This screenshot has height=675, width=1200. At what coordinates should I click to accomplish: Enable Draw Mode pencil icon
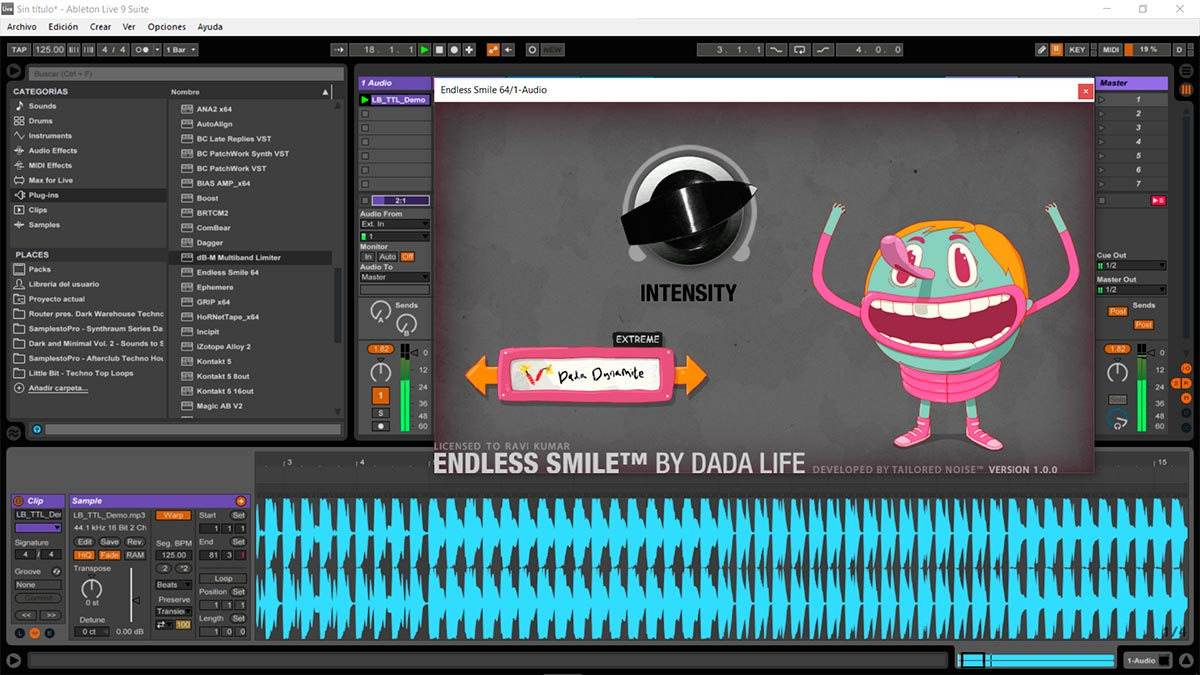[x=1040, y=49]
